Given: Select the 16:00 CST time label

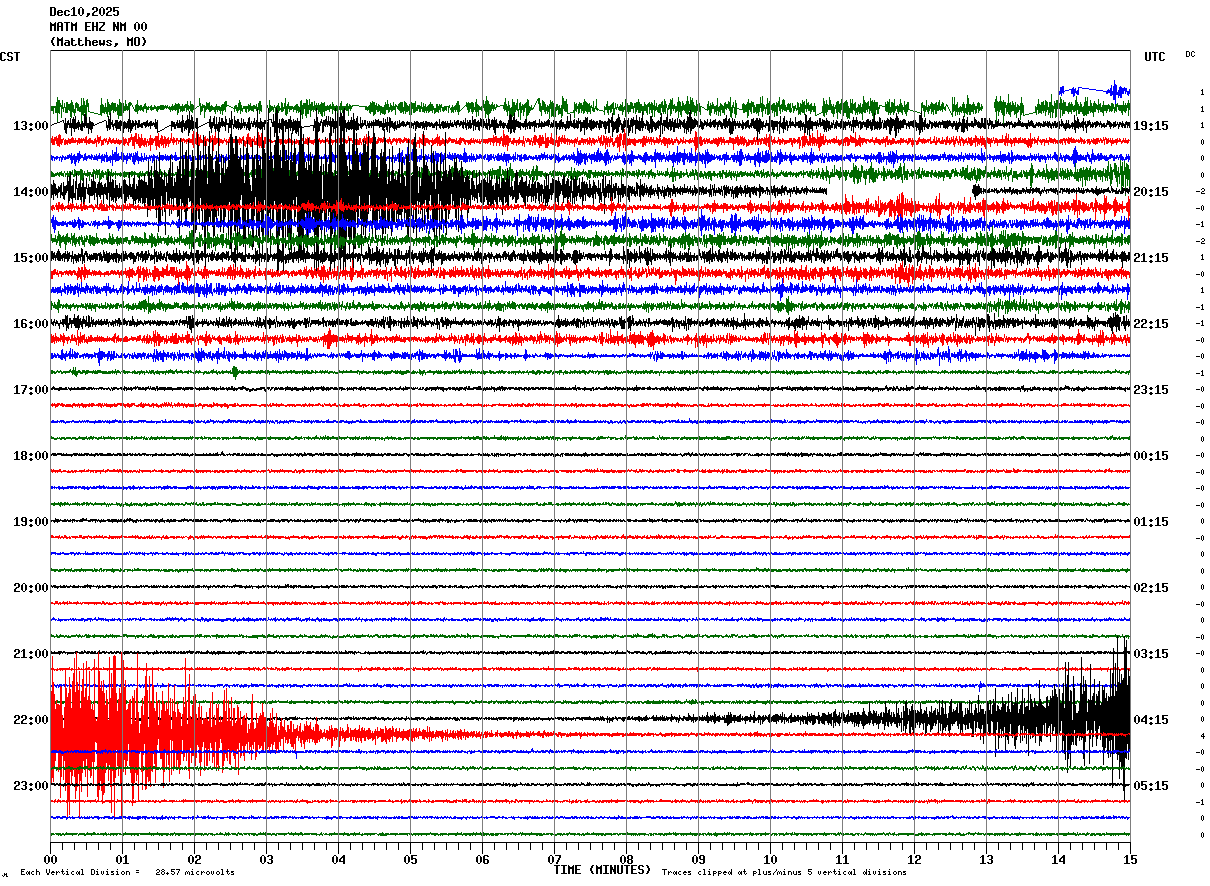Looking at the screenshot, I should pyautogui.click(x=31, y=324).
